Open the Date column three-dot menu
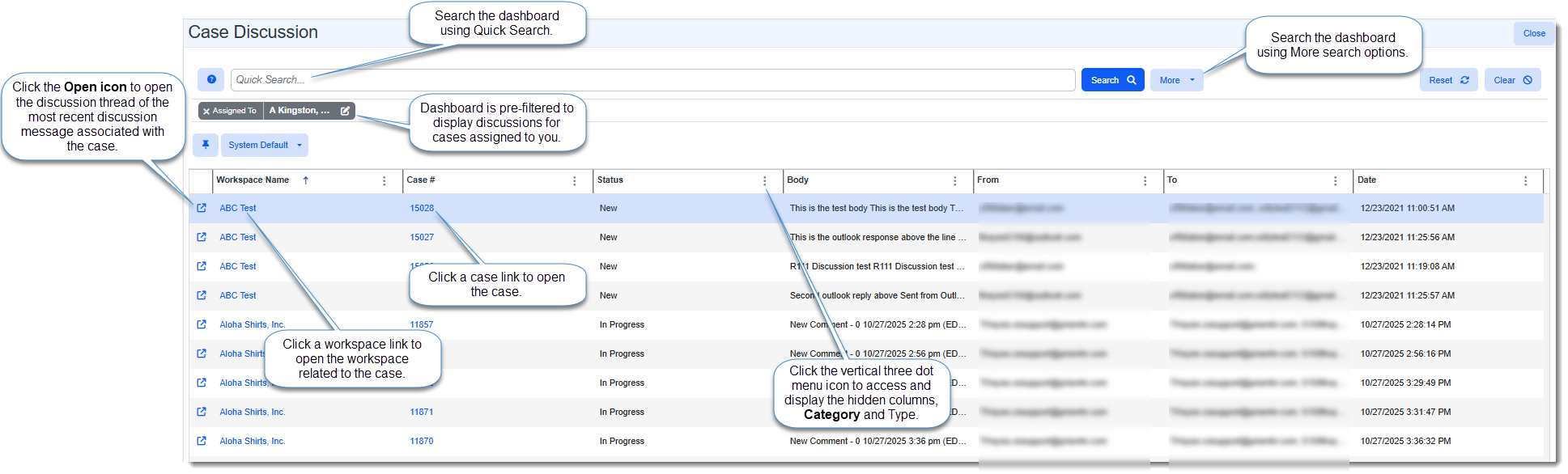This screenshot has width=1568, height=474. click(1525, 181)
